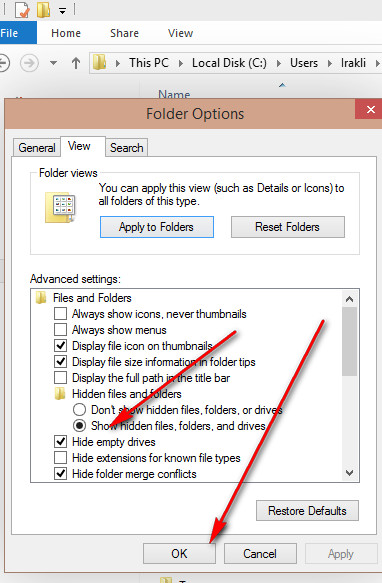Select Hidden files and folders tree item
This screenshot has width=382, height=583.
[126, 394]
